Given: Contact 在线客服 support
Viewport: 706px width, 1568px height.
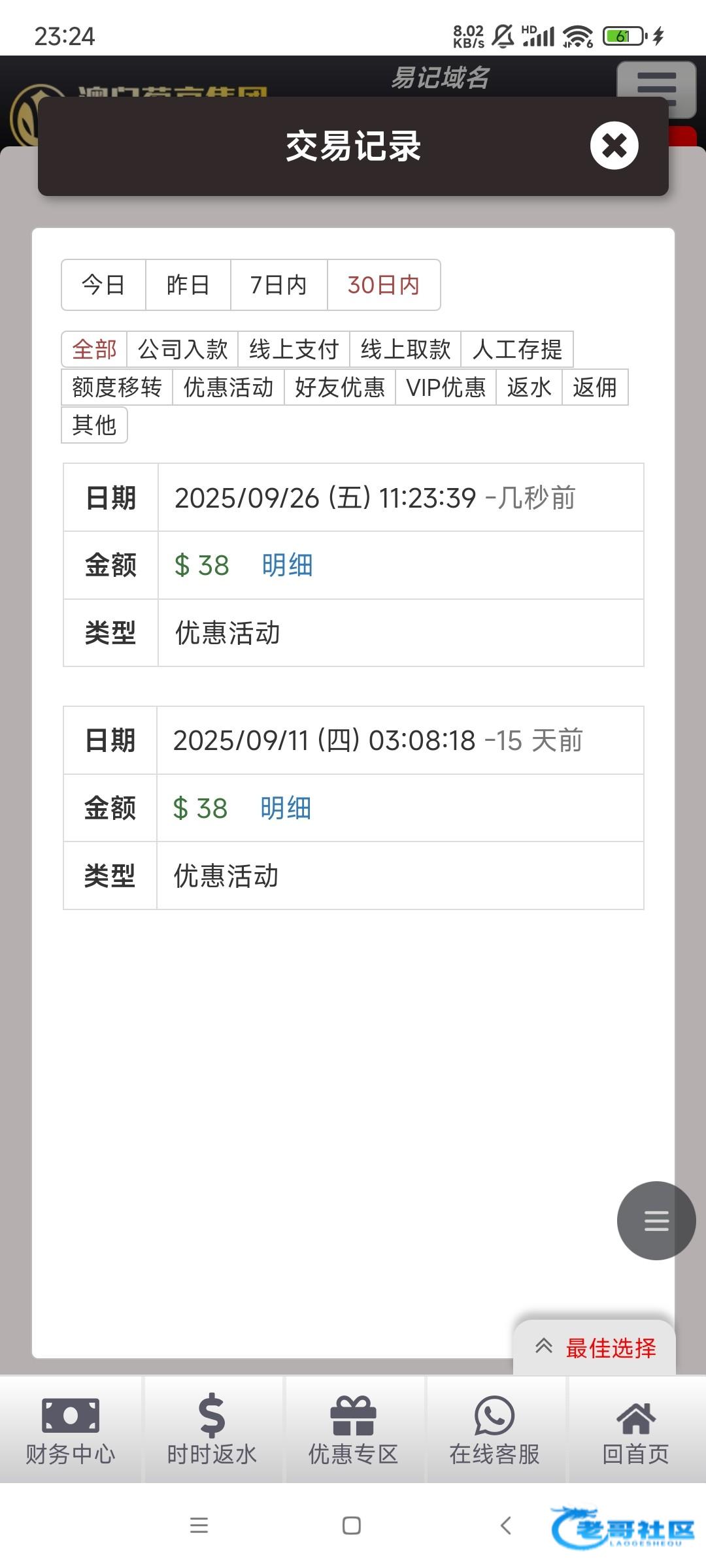Looking at the screenshot, I should click(x=494, y=1429).
